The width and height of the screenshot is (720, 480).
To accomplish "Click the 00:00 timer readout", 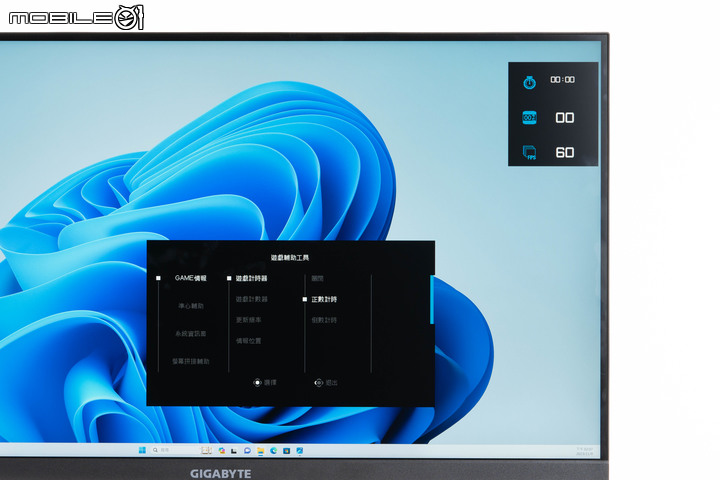I will pos(562,79).
